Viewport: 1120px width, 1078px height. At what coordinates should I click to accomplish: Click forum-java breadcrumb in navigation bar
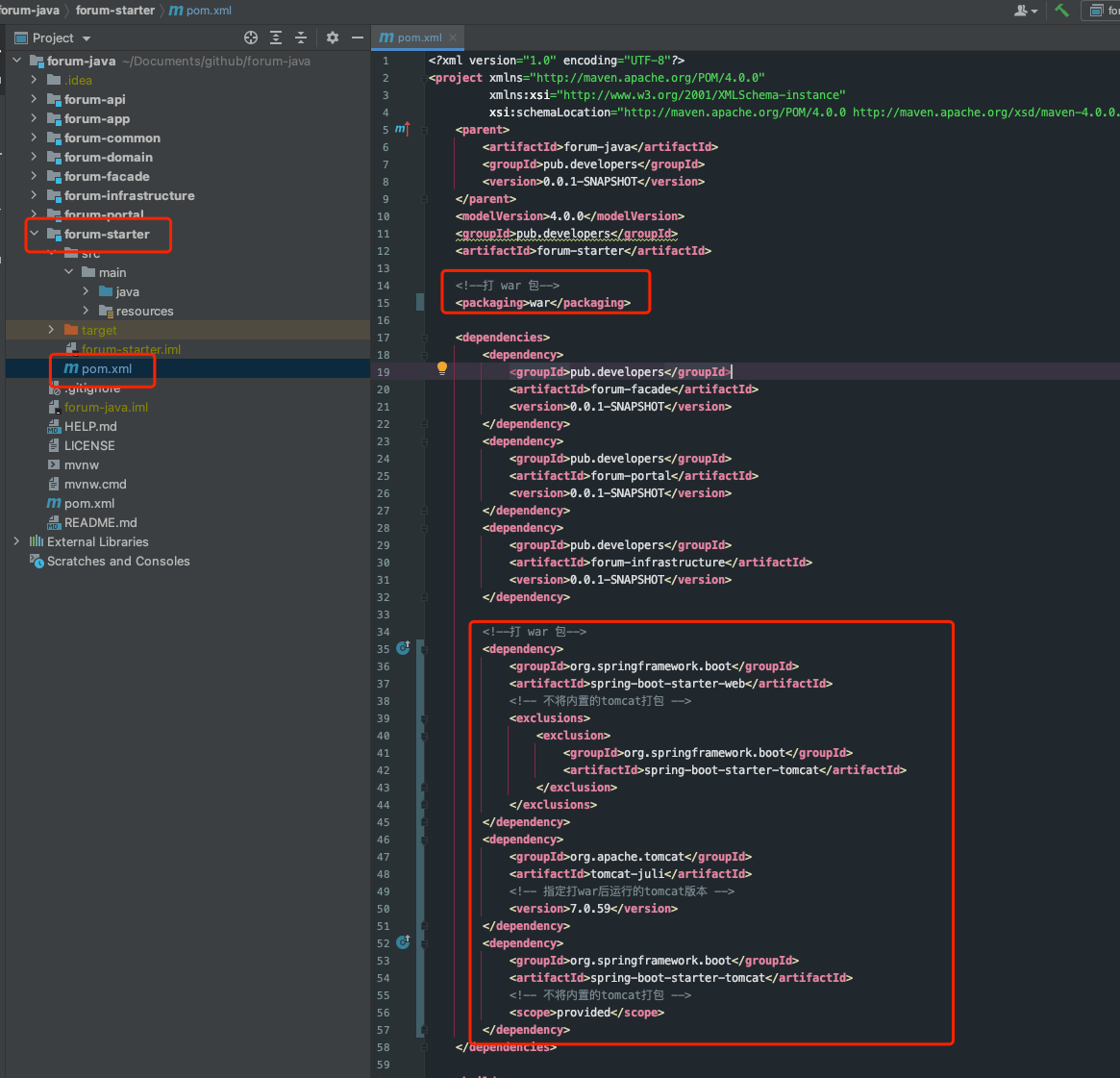pyautogui.click(x=29, y=10)
